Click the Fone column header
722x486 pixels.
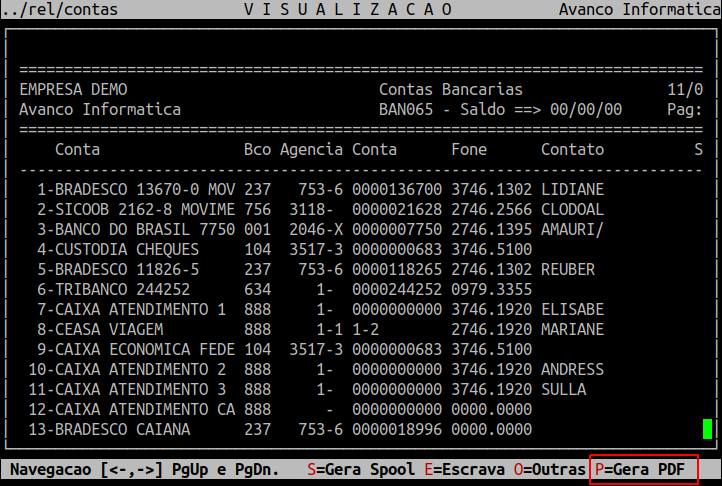(x=469, y=149)
